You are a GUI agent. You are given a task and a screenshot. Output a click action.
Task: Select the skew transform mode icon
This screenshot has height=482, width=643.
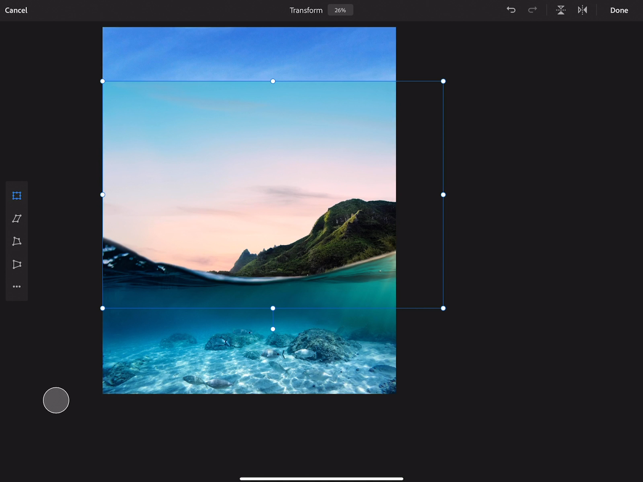17,218
